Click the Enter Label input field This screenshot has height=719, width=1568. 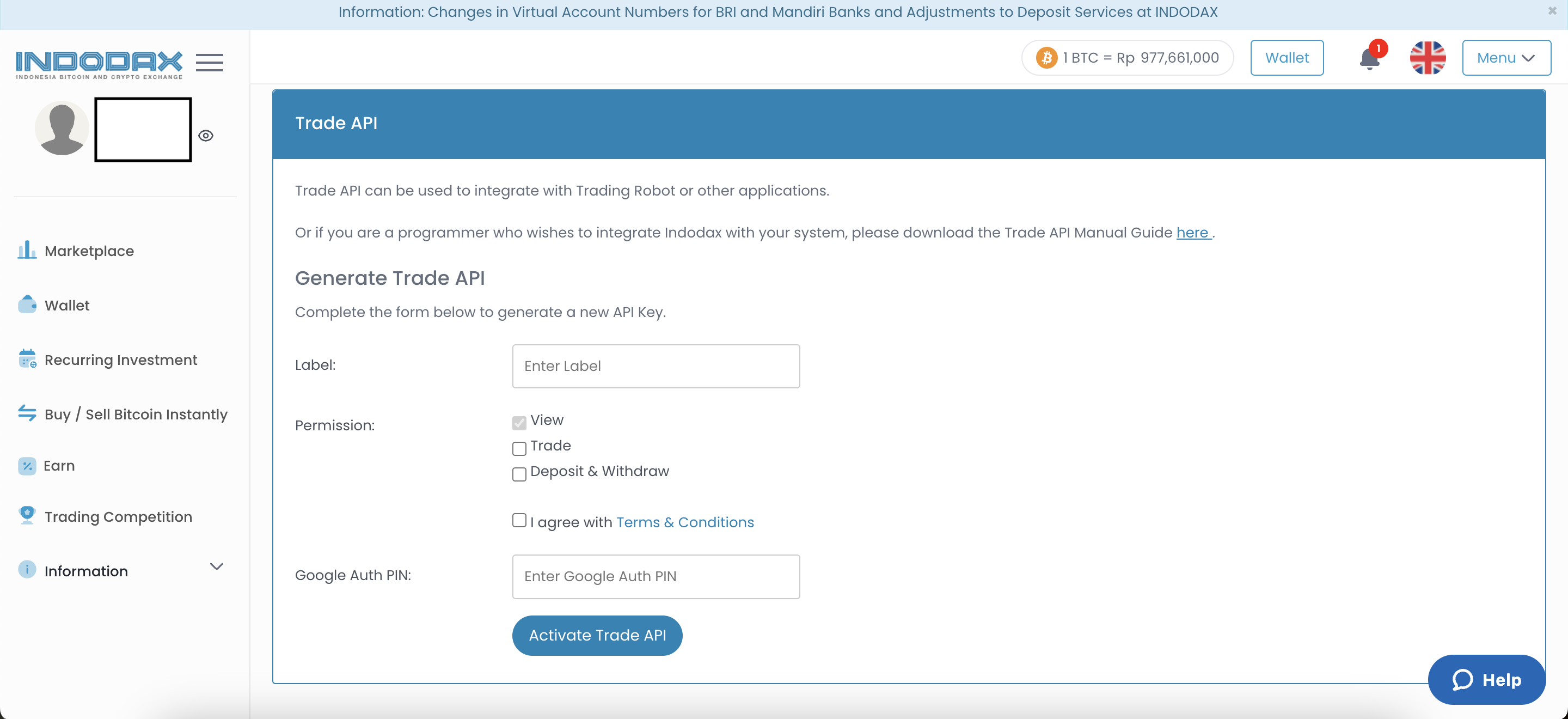(x=656, y=366)
